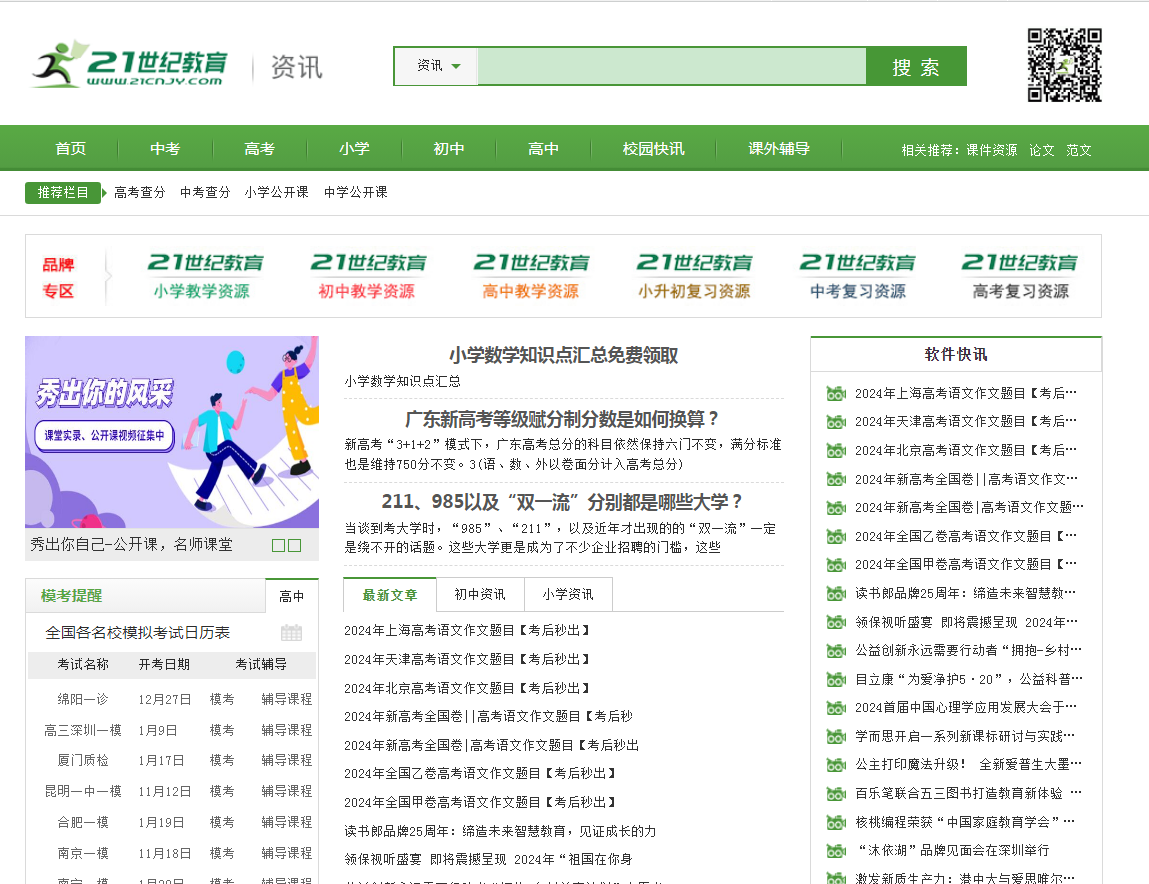The height and width of the screenshot is (884, 1149).
Task: Open headline 211、985以及双一流 article
Action: [x=564, y=502]
